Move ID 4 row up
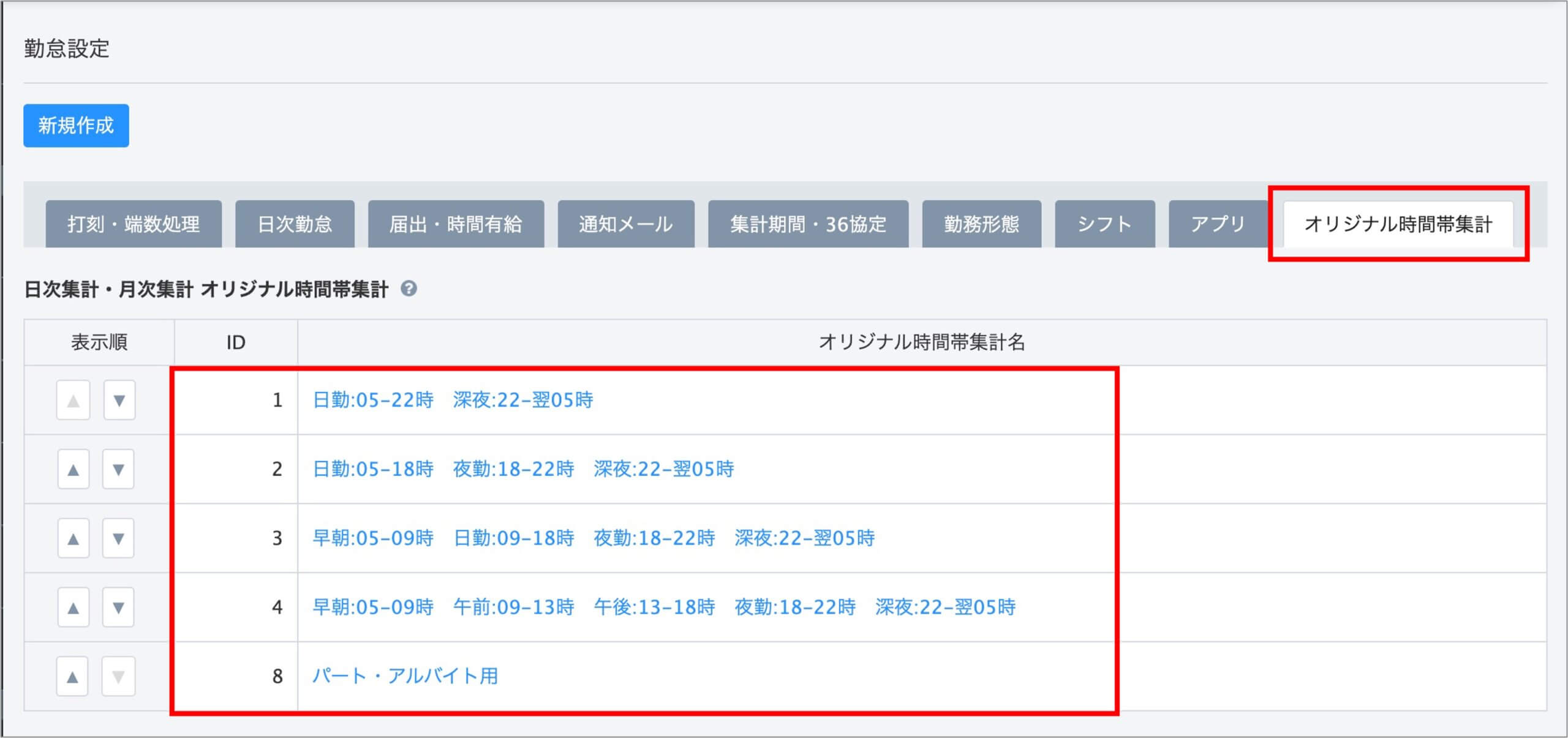The height and width of the screenshot is (738, 1568). tap(73, 608)
